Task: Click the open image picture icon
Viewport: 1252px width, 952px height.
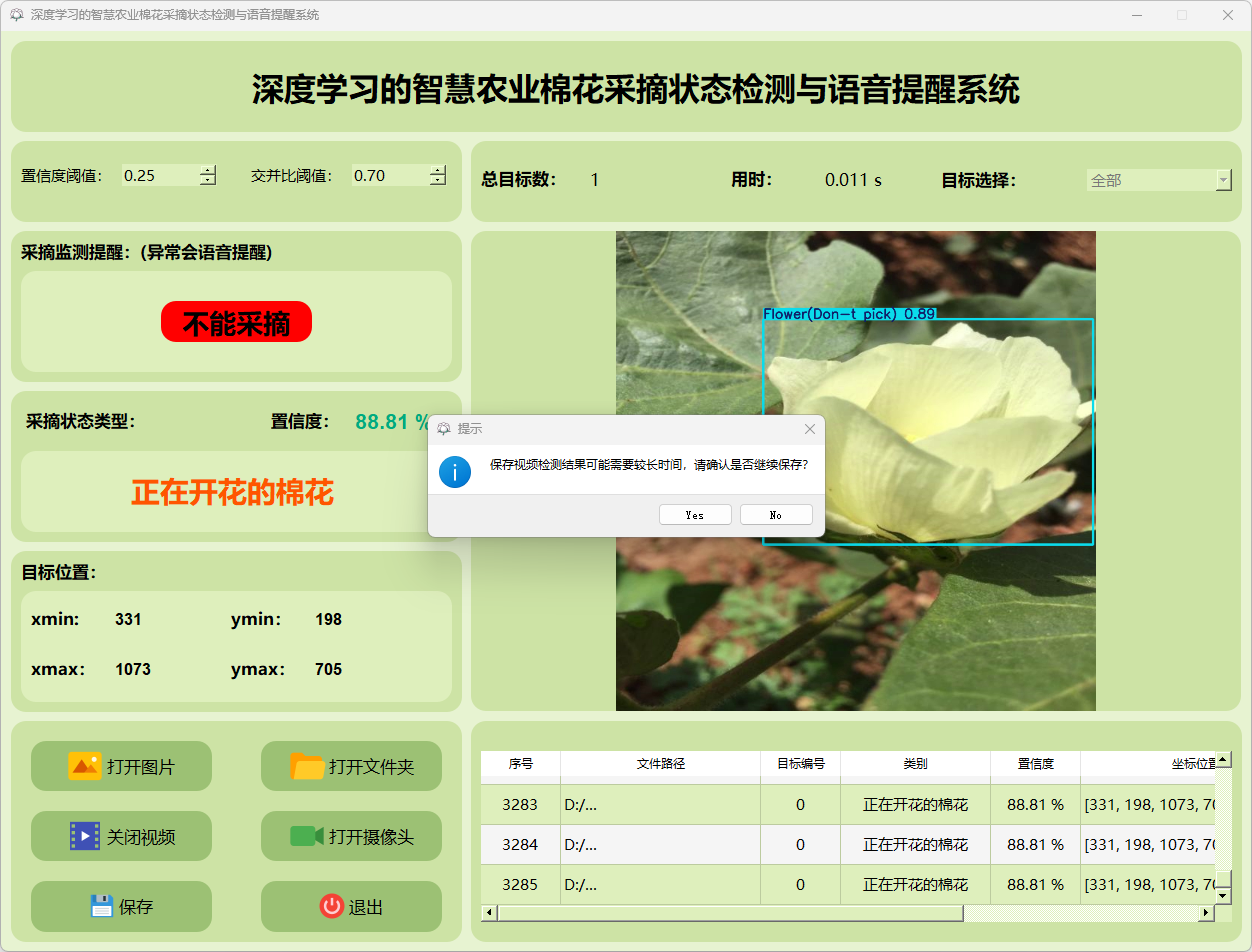Action: click(84, 766)
